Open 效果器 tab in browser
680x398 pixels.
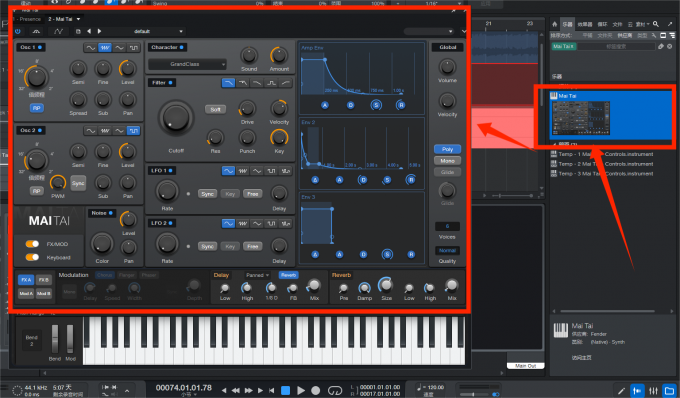(x=585, y=24)
